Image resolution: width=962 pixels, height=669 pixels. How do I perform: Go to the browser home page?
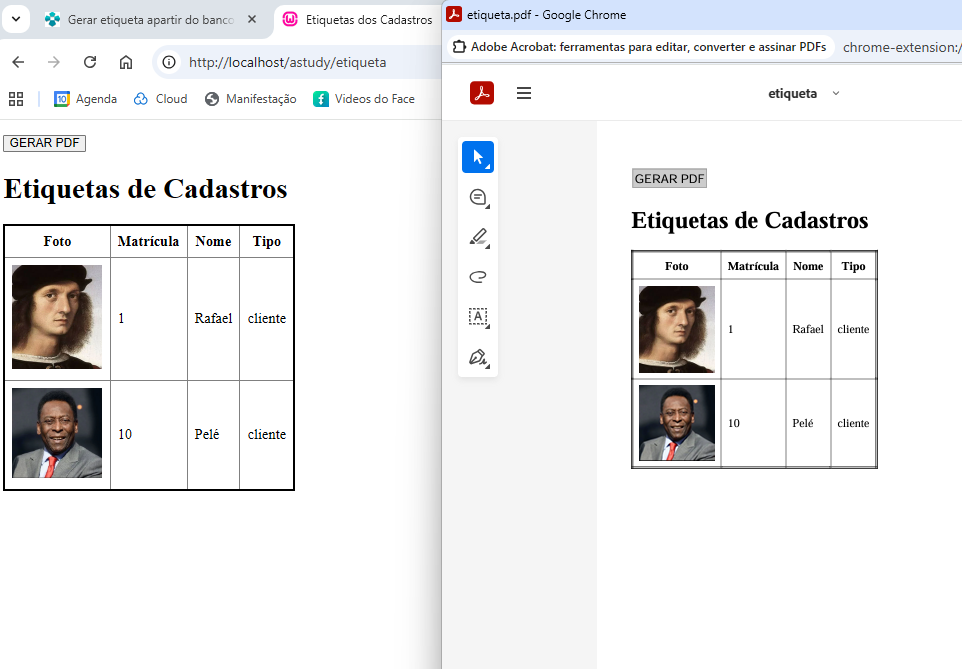click(126, 62)
